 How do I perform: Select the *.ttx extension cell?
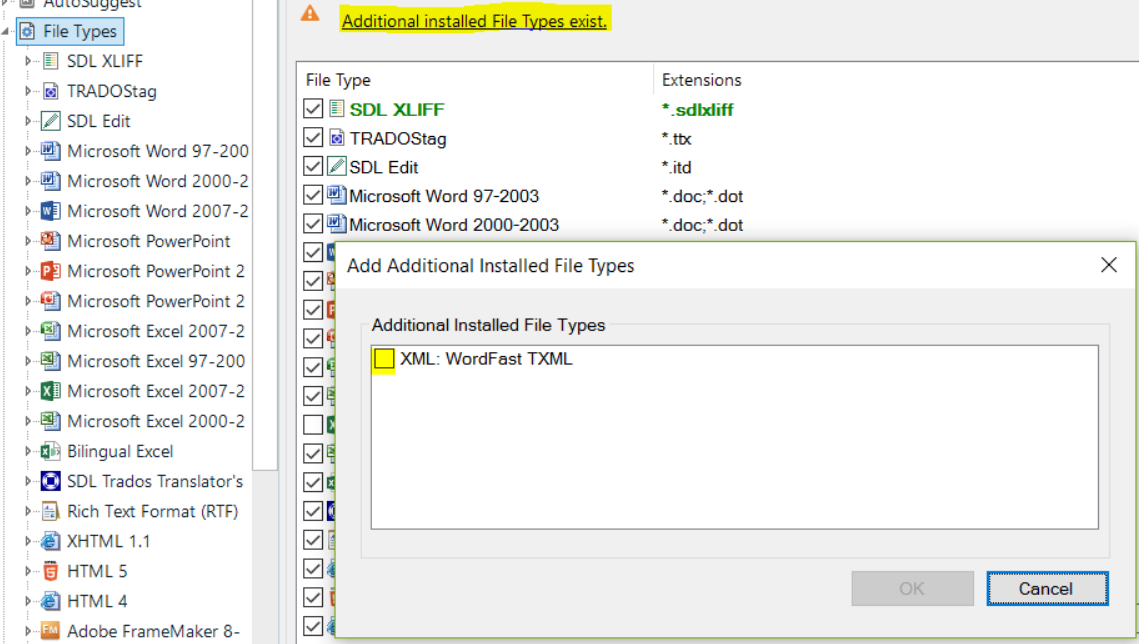pos(676,138)
